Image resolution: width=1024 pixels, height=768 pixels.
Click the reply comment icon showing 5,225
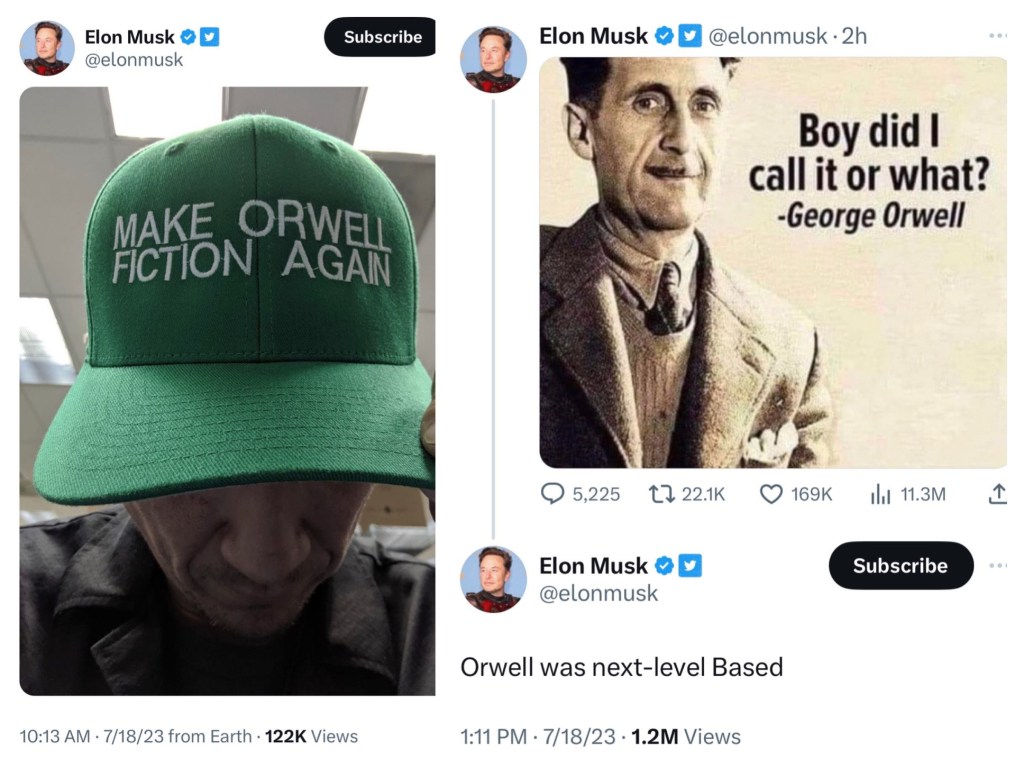point(553,493)
